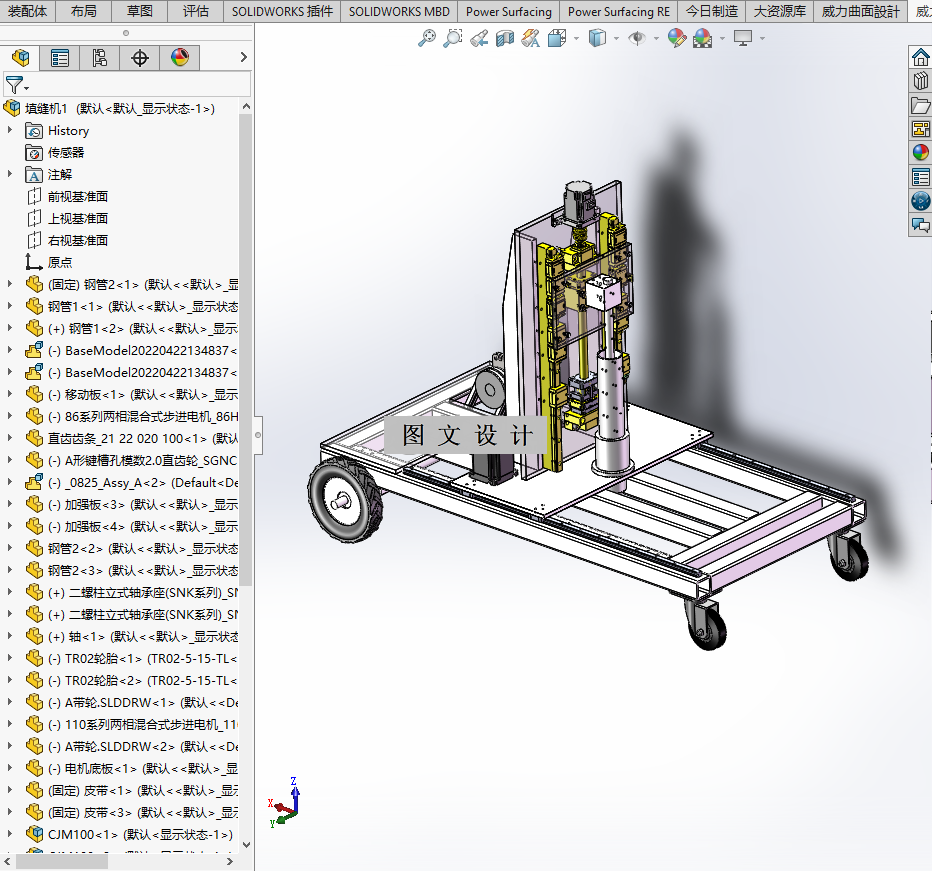
Task: Expand 直齿条_21 22 020 100<1> node
Action: tap(10, 438)
